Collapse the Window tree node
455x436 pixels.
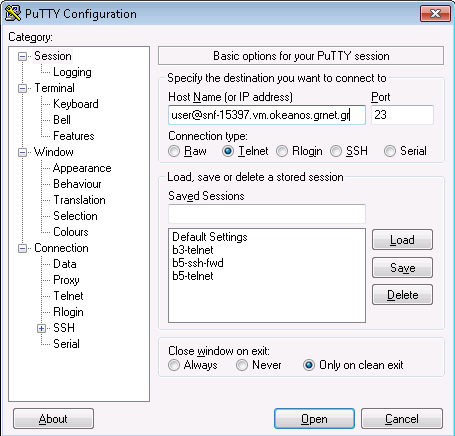[22, 152]
